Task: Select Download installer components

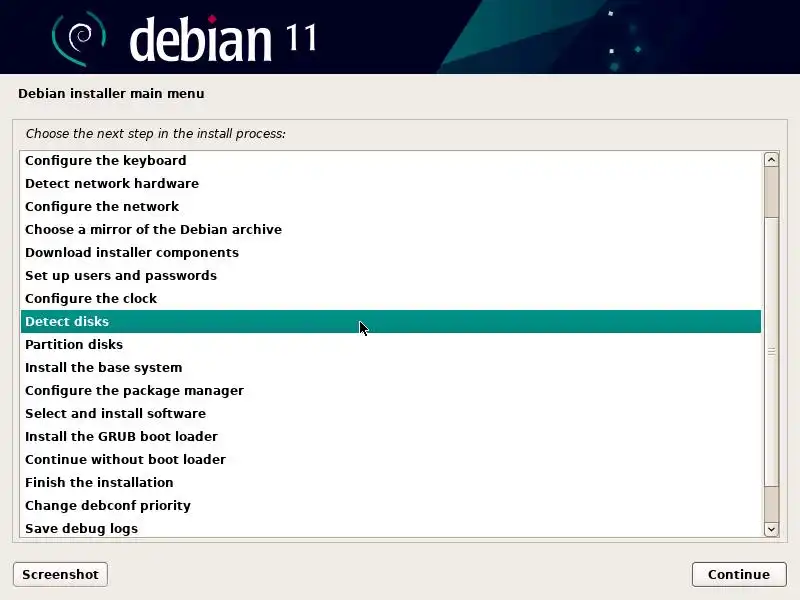Action: (x=391, y=252)
